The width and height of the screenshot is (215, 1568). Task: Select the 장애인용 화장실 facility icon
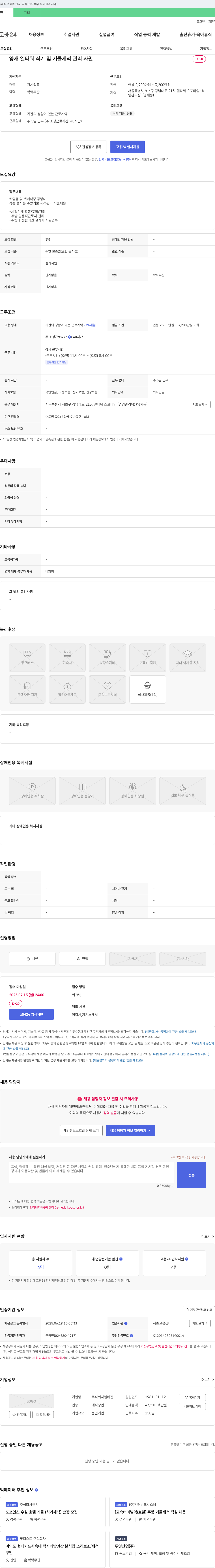(x=132, y=791)
